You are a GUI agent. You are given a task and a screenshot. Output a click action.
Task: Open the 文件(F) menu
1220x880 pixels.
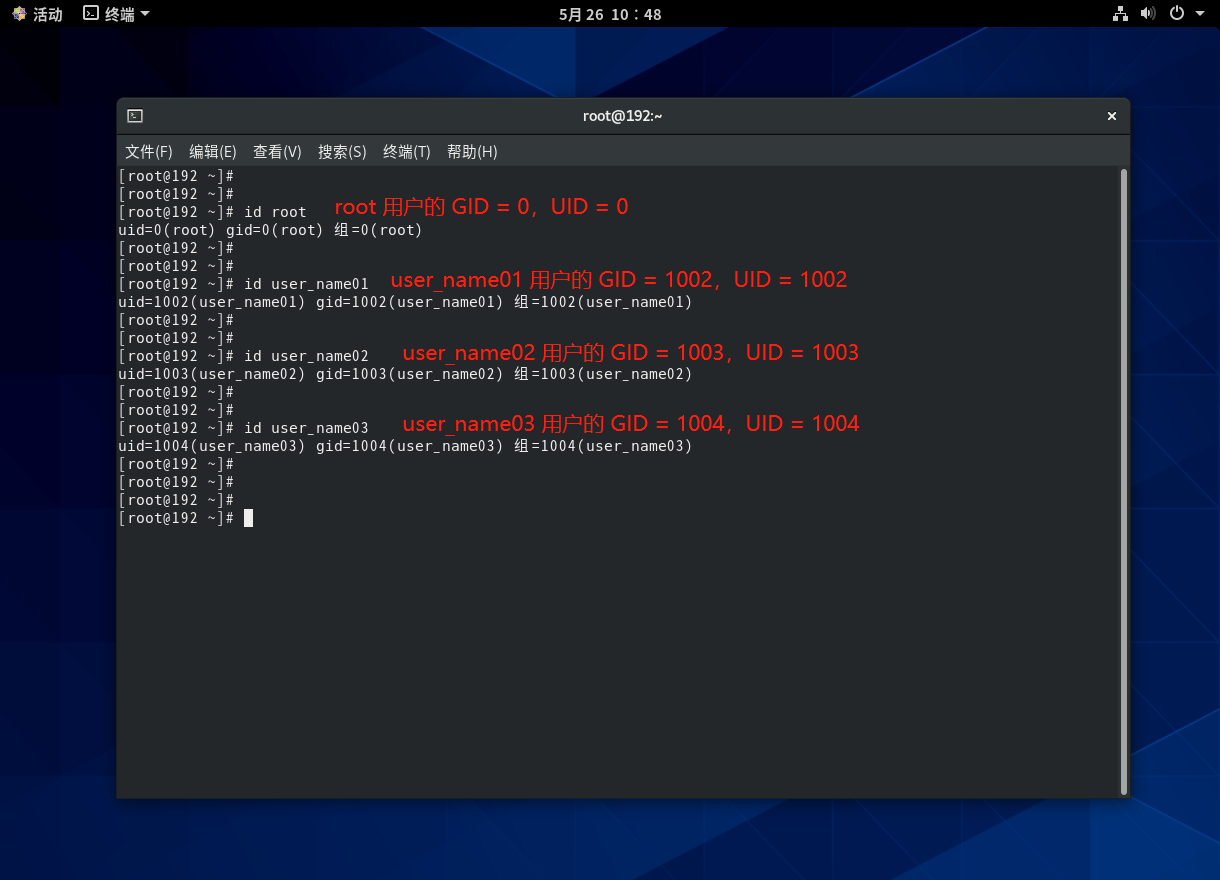(148, 152)
